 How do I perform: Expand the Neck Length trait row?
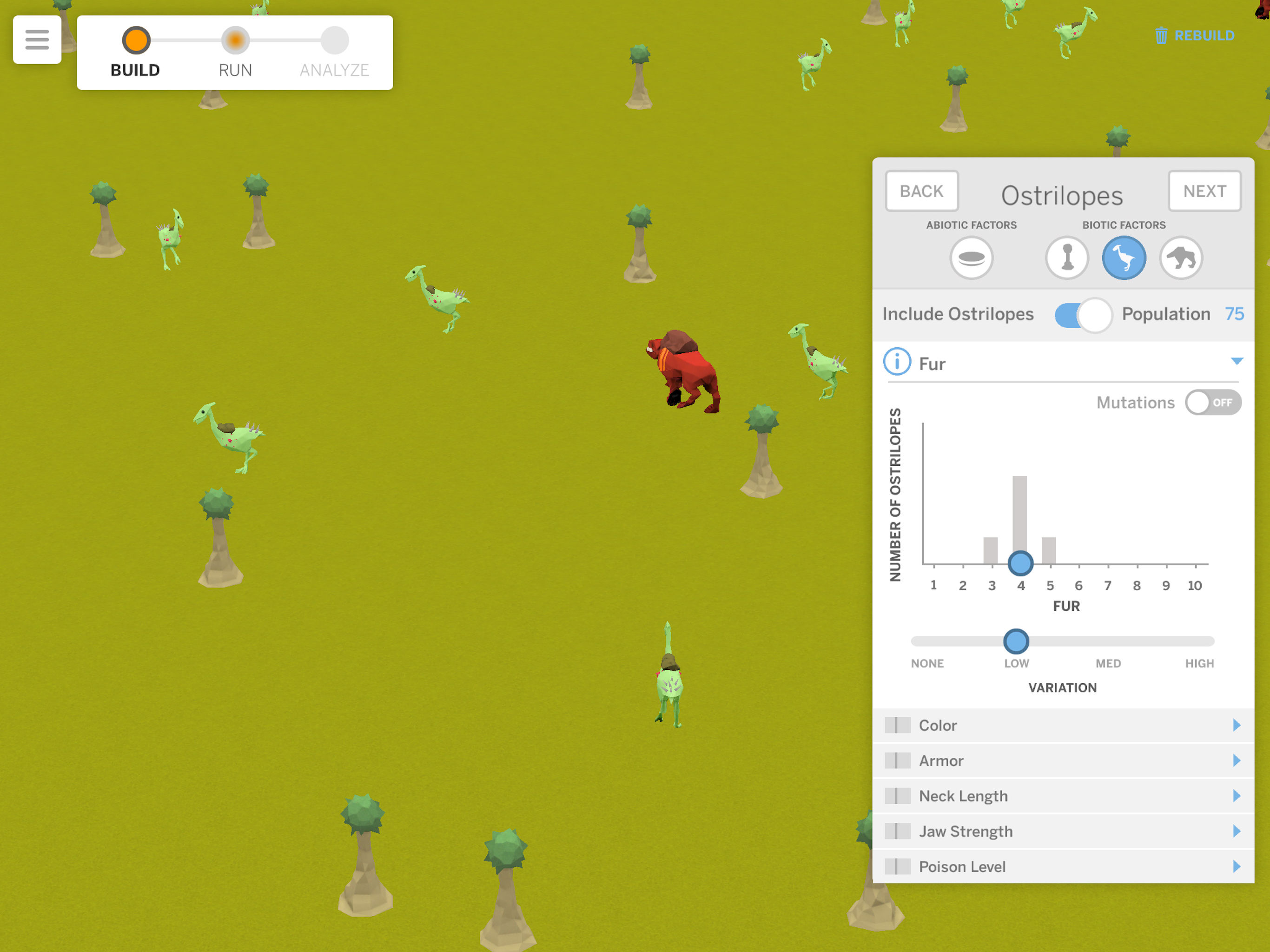1063,796
